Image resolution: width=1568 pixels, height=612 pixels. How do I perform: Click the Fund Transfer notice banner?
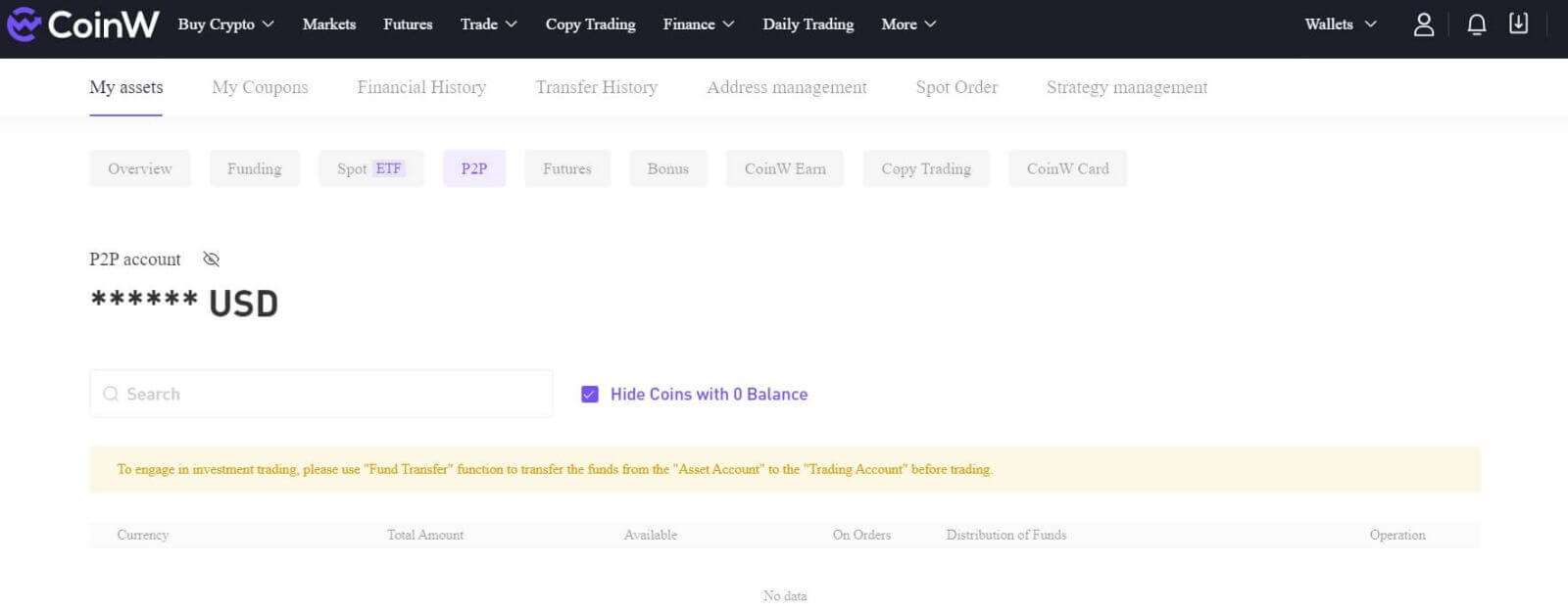pyautogui.click(x=785, y=470)
